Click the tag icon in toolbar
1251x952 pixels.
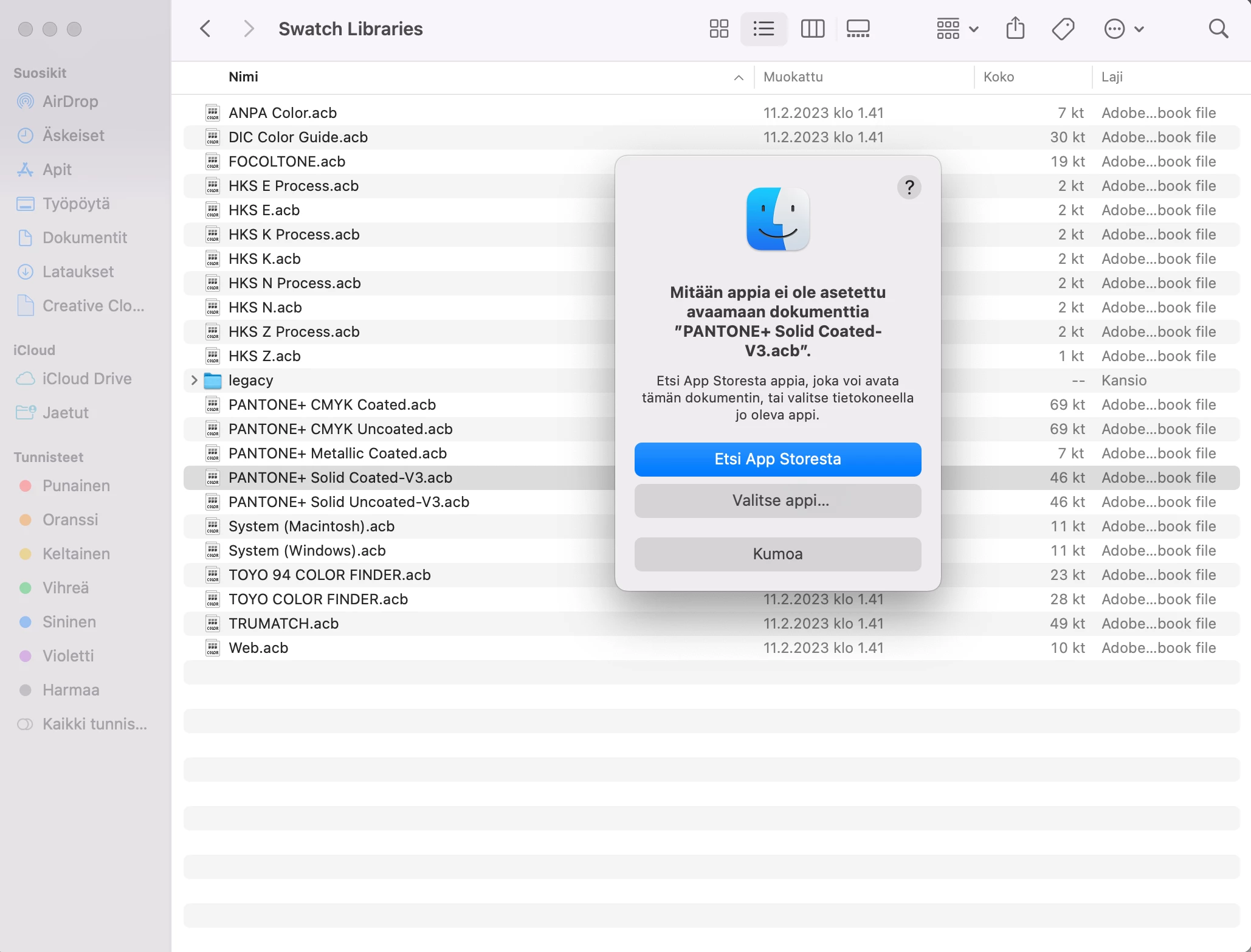1063,29
